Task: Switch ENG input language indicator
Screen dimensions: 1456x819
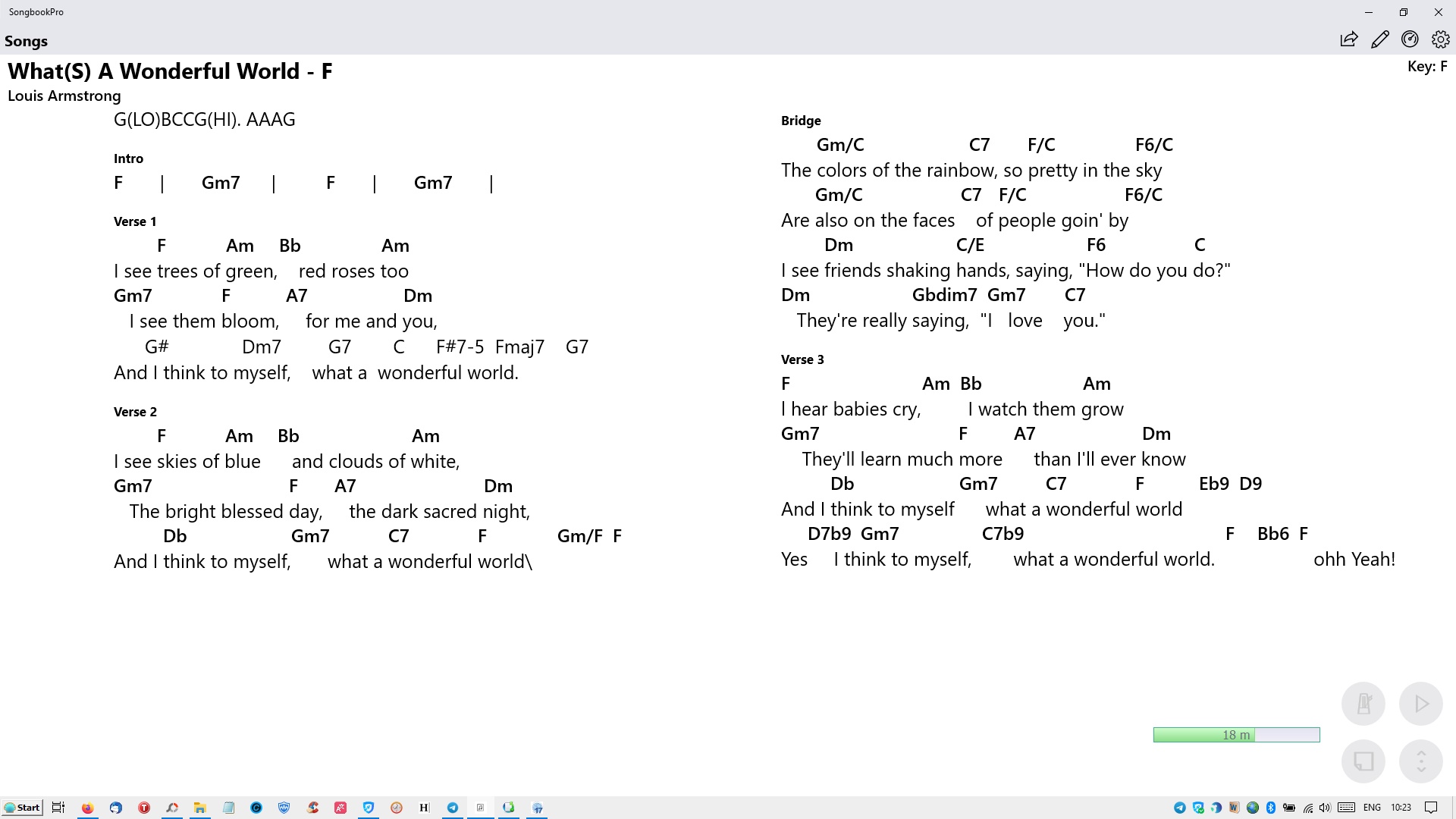Action: click(x=1372, y=808)
